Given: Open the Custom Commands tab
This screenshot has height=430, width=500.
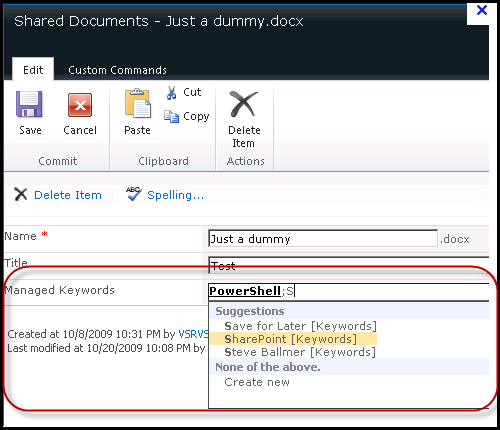Looking at the screenshot, I should (x=117, y=70).
